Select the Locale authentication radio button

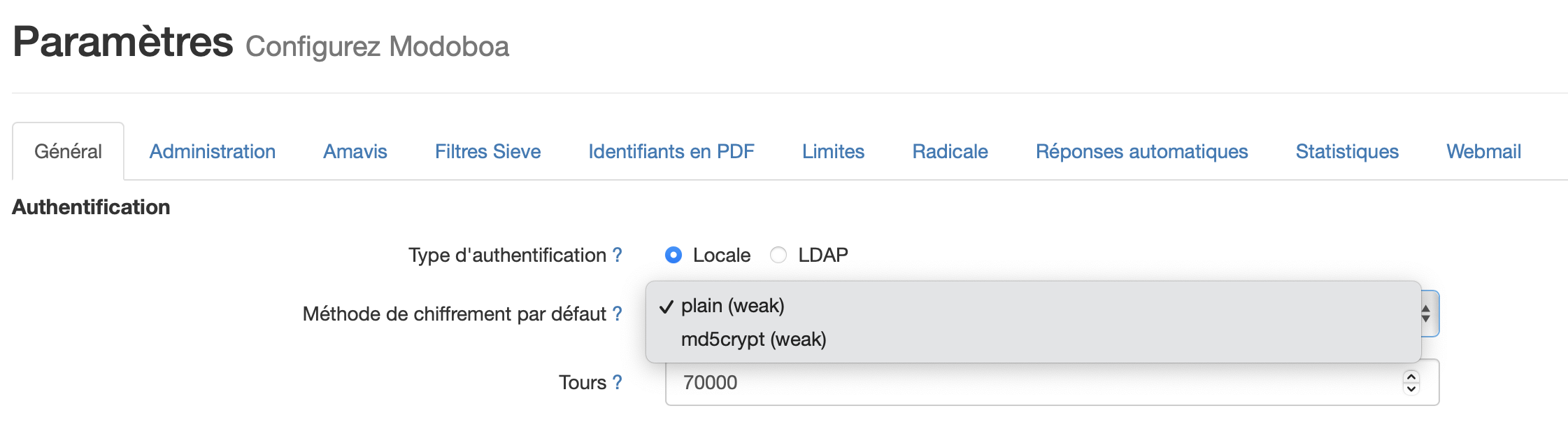point(673,255)
